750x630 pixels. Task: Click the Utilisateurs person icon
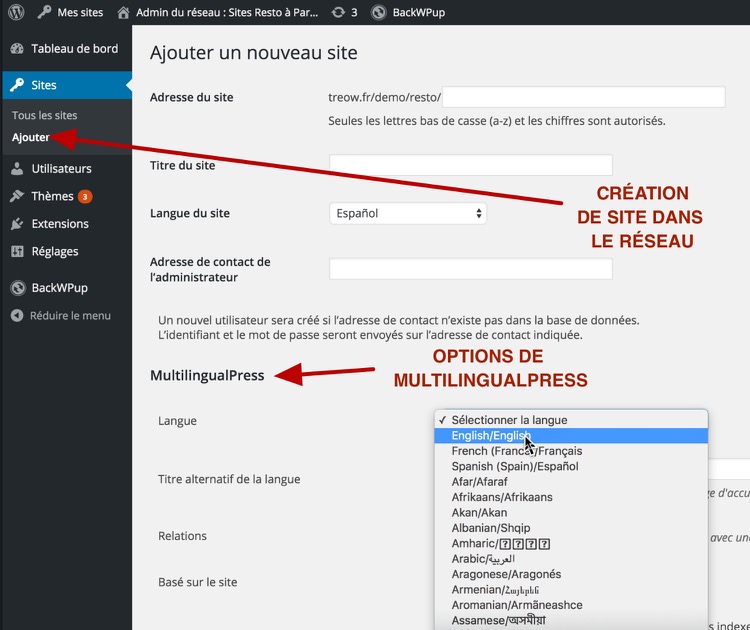(x=17, y=168)
